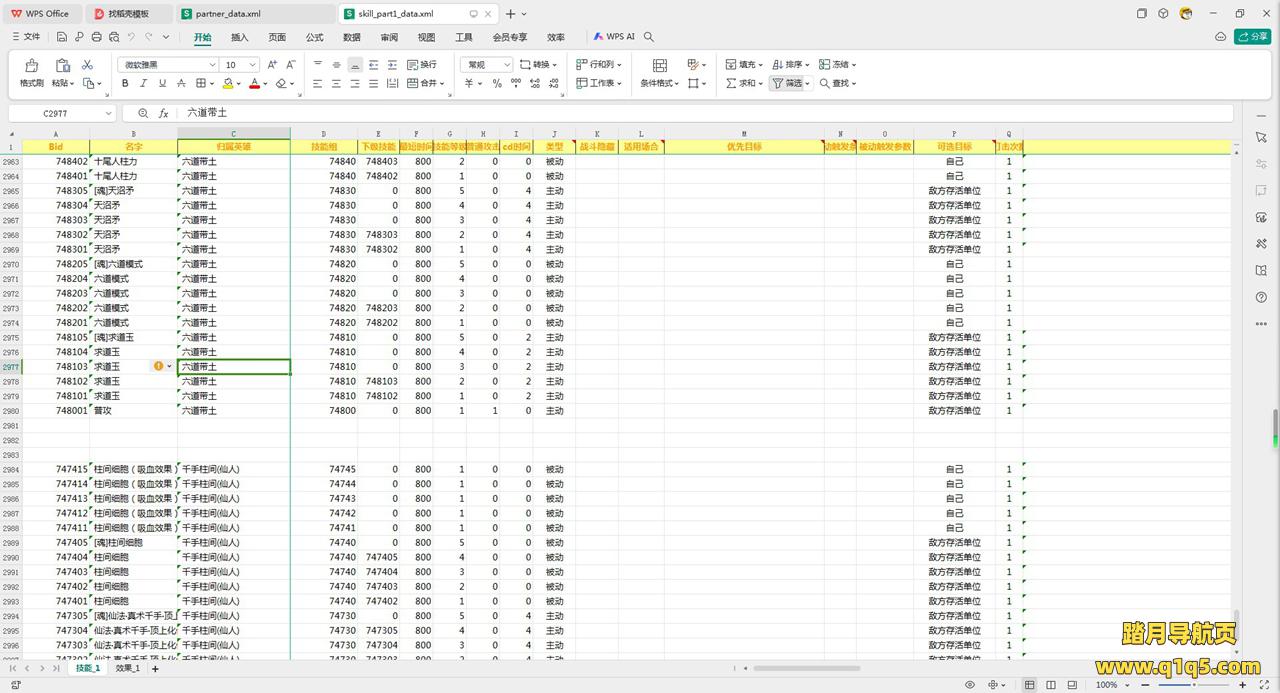
Task: Click the insert function fx icon
Action: coord(163,114)
